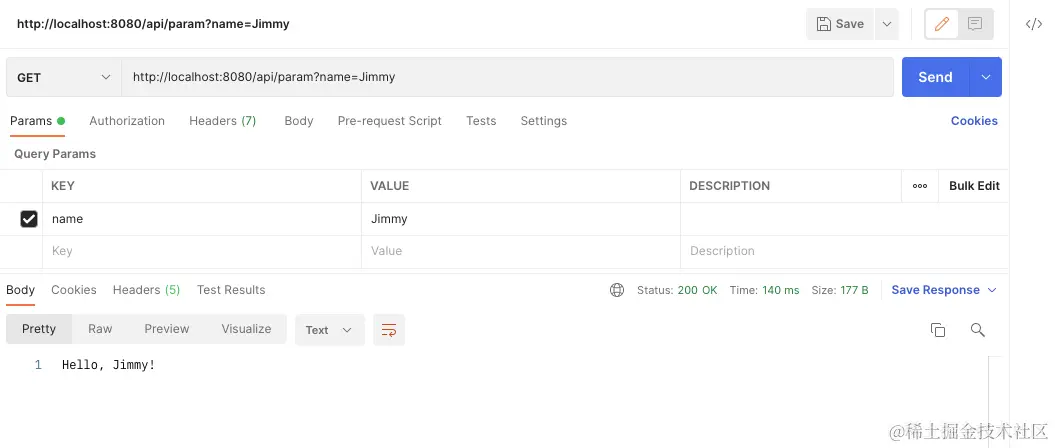Open the Text format dropdown

tap(329, 330)
